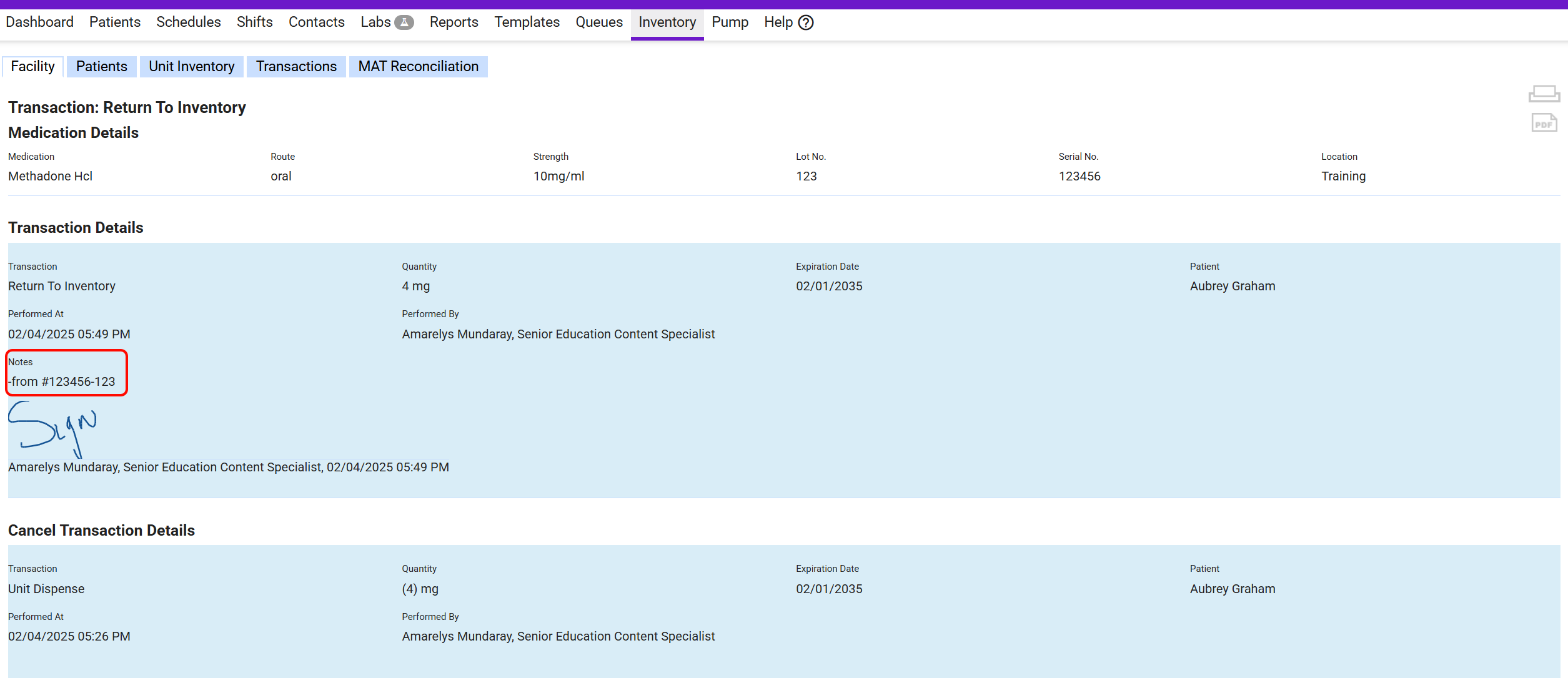Click the Help question mark icon
Viewport: 1568px width, 678px height.
pyautogui.click(x=806, y=22)
